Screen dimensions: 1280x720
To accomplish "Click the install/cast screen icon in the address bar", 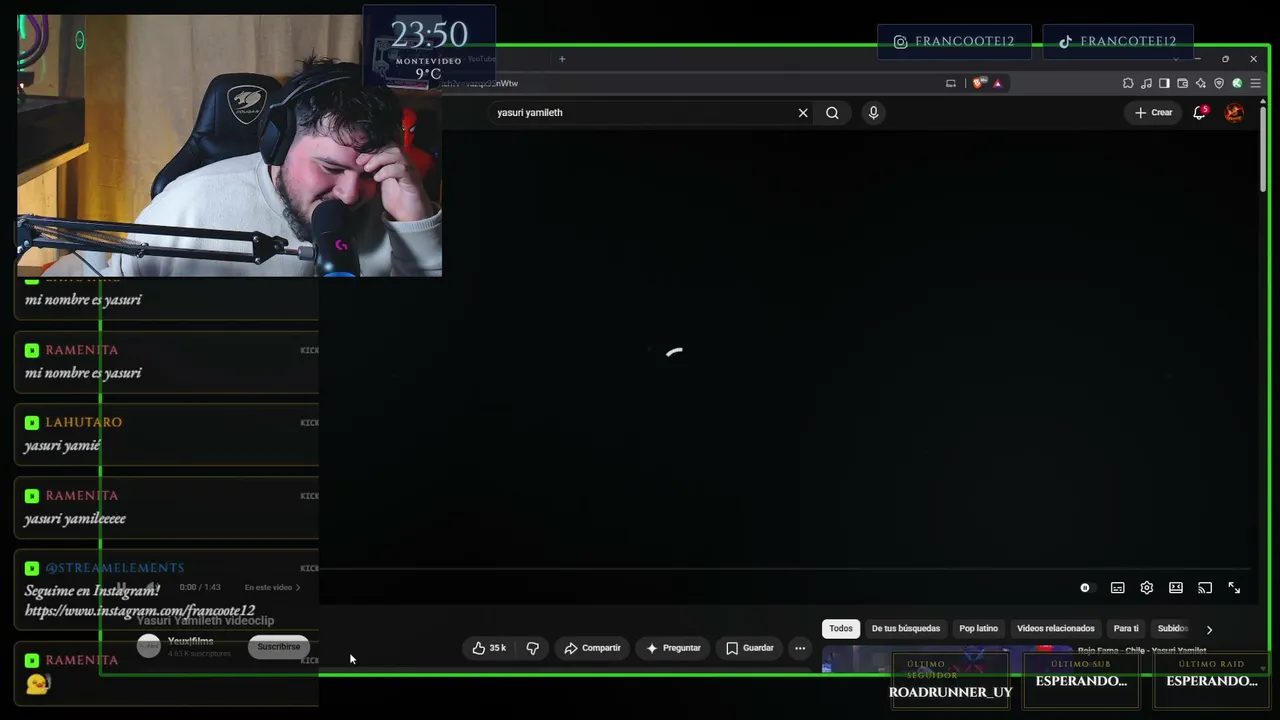I will click(951, 83).
